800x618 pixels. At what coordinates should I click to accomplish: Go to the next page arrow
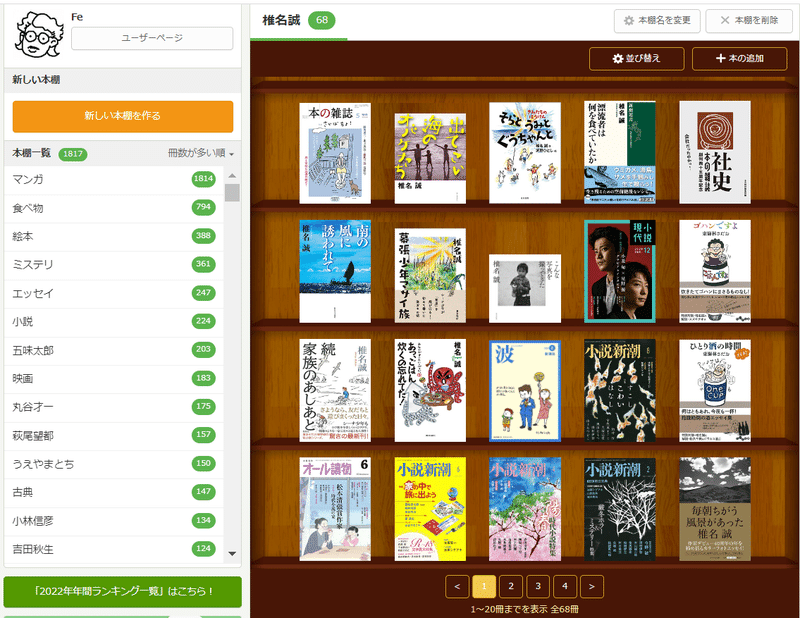point(591,586)
